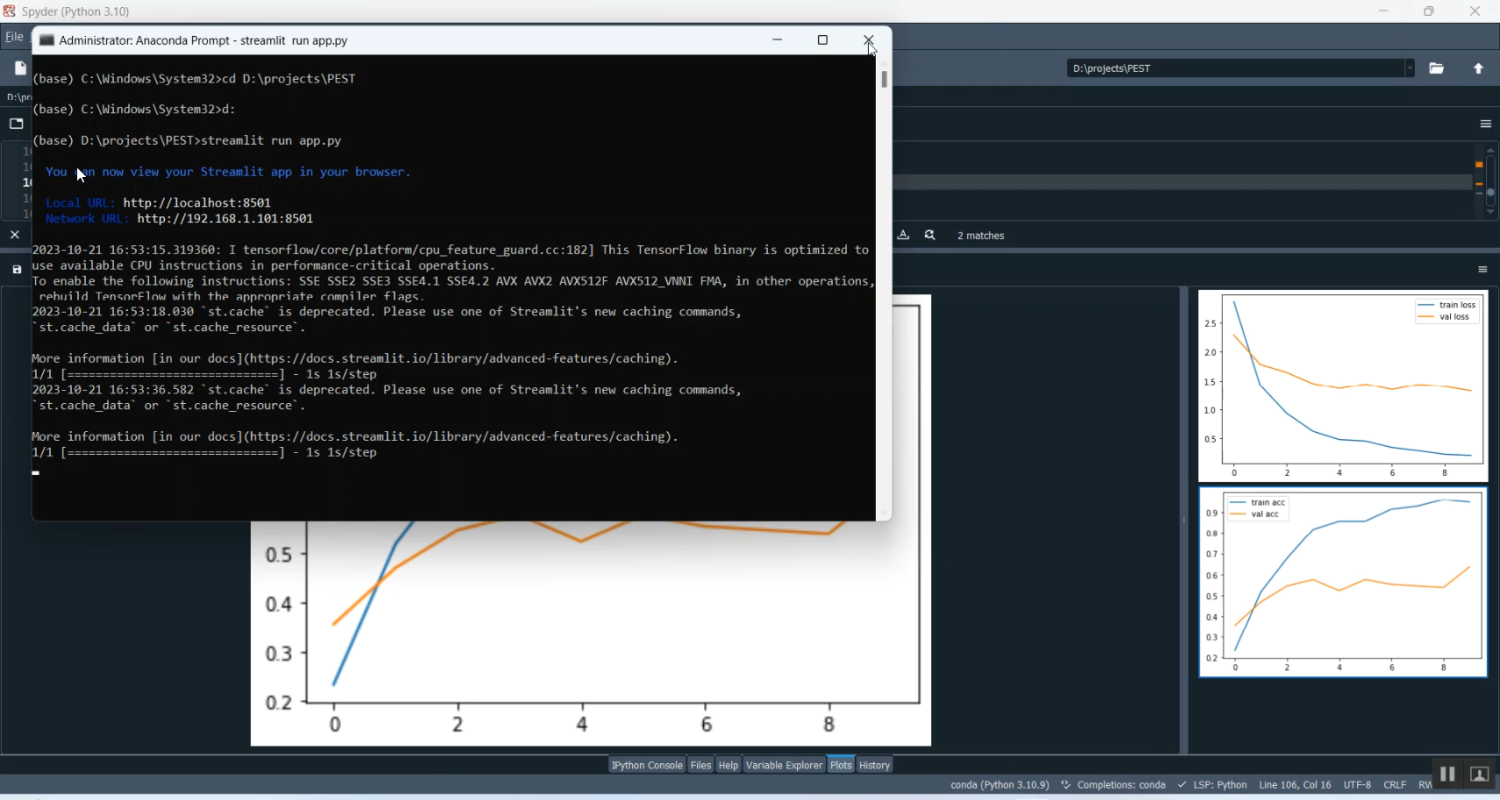
Task: Click the browse tabs icon in editor
Action: click(x=16, y=124)
